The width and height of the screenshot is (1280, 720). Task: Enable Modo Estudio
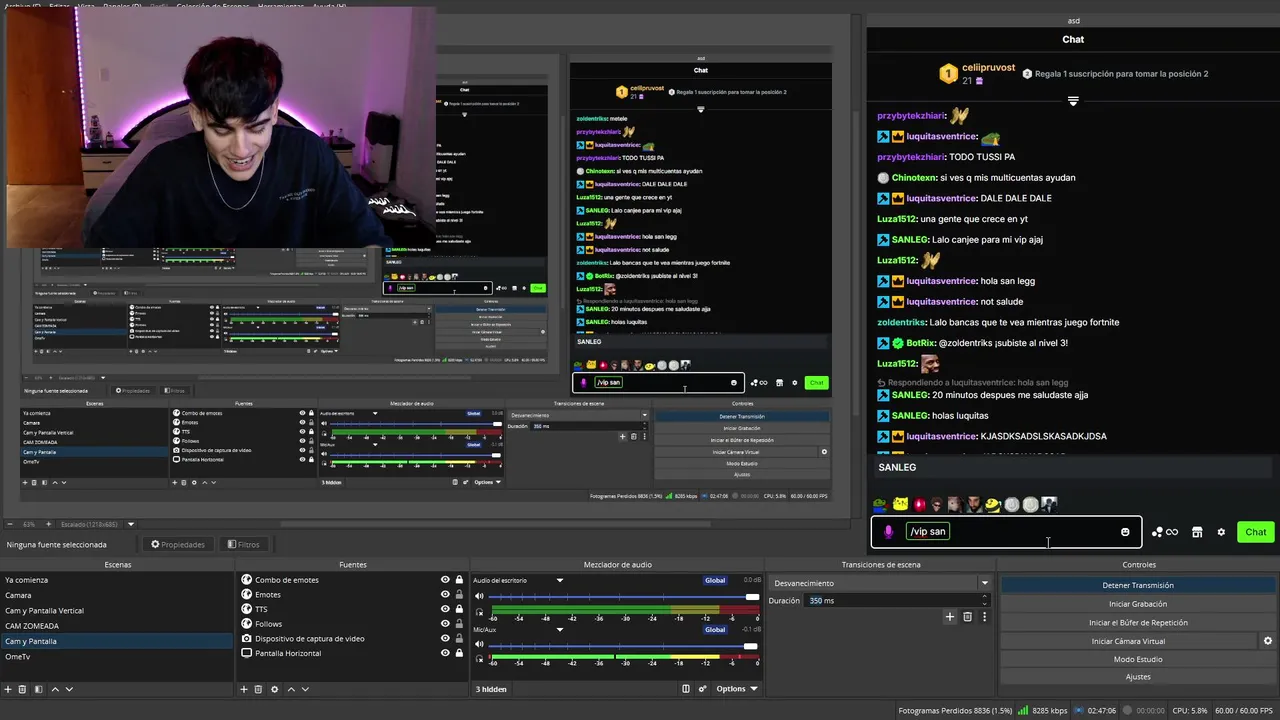tap(1138, 659)
